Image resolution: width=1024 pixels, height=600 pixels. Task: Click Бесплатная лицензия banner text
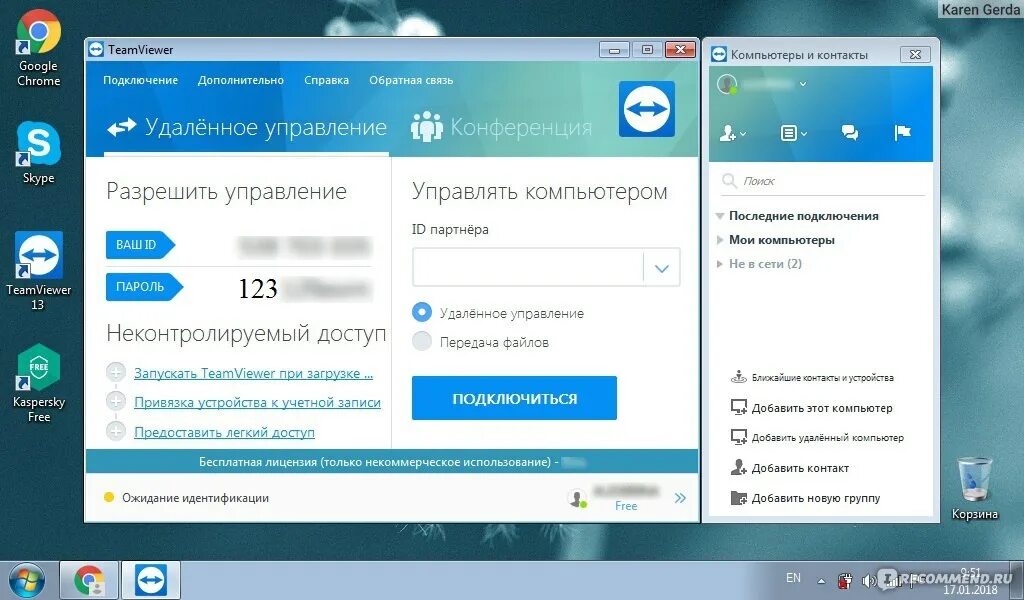[378, 462]
